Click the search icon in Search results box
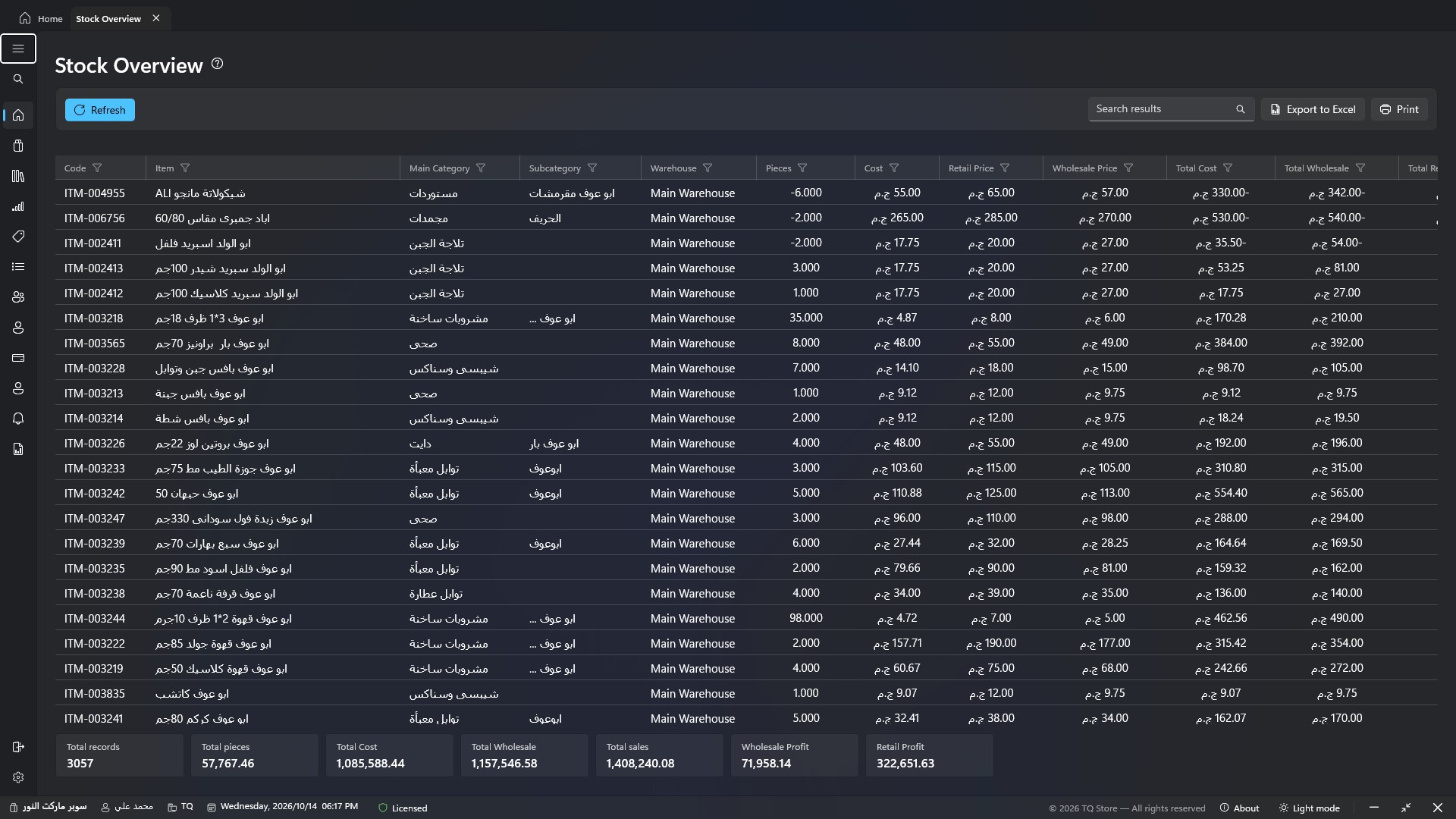 click(x=1240, y=109)
